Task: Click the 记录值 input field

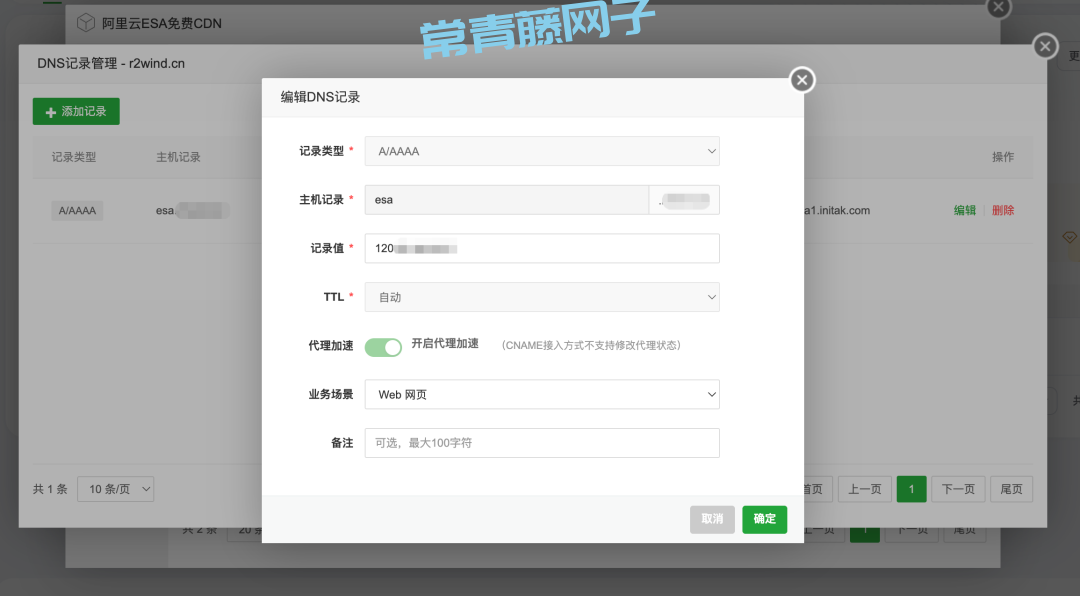Action: tap(541, 248)
